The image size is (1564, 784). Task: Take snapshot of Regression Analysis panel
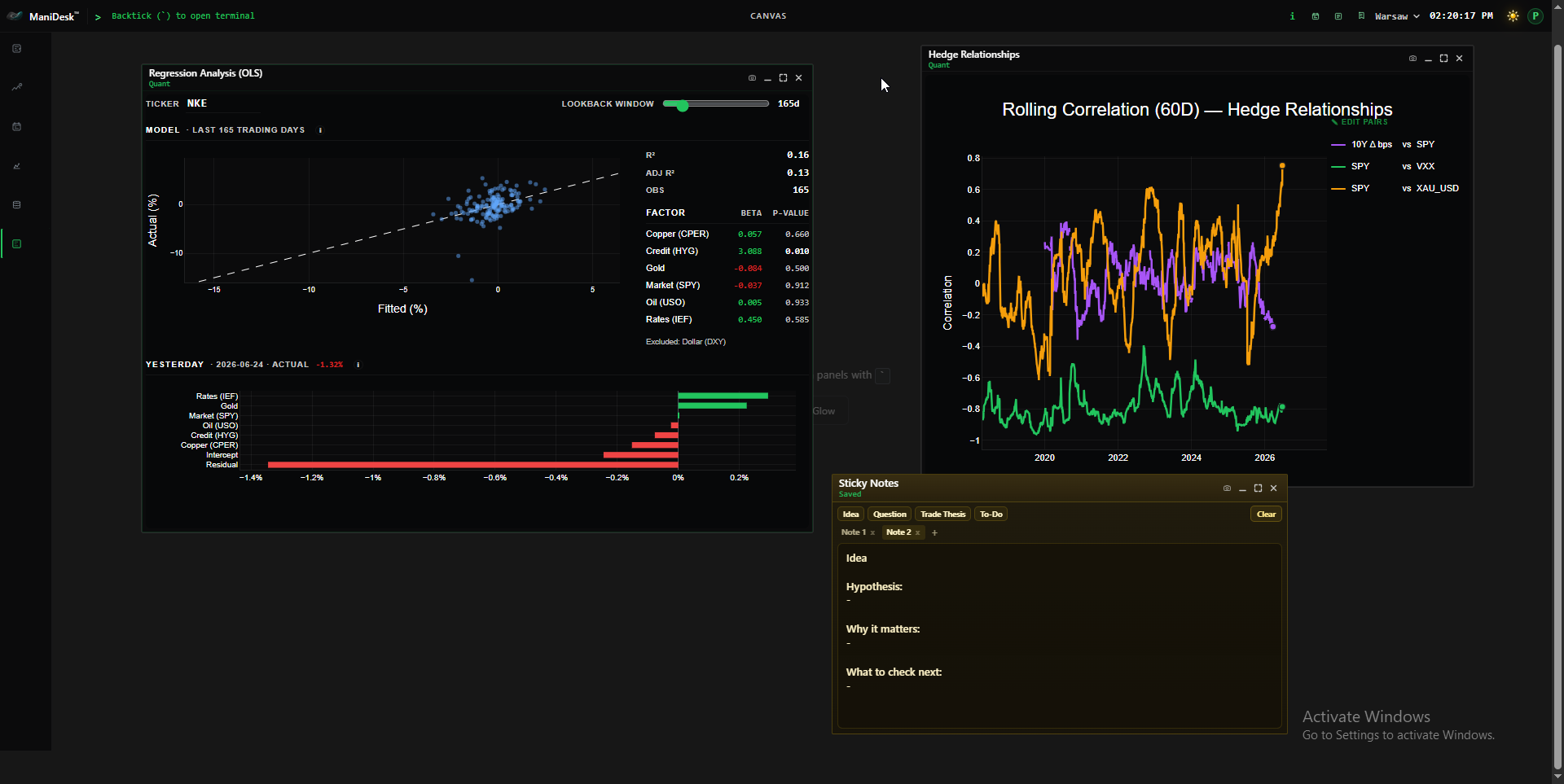coord(752,78)
